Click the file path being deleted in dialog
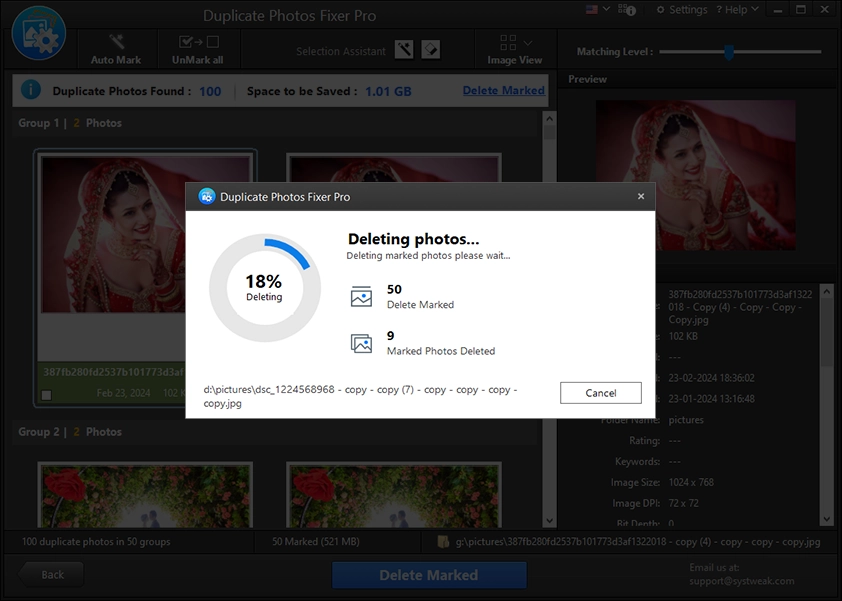842x601 pixels. click(360, 396)
